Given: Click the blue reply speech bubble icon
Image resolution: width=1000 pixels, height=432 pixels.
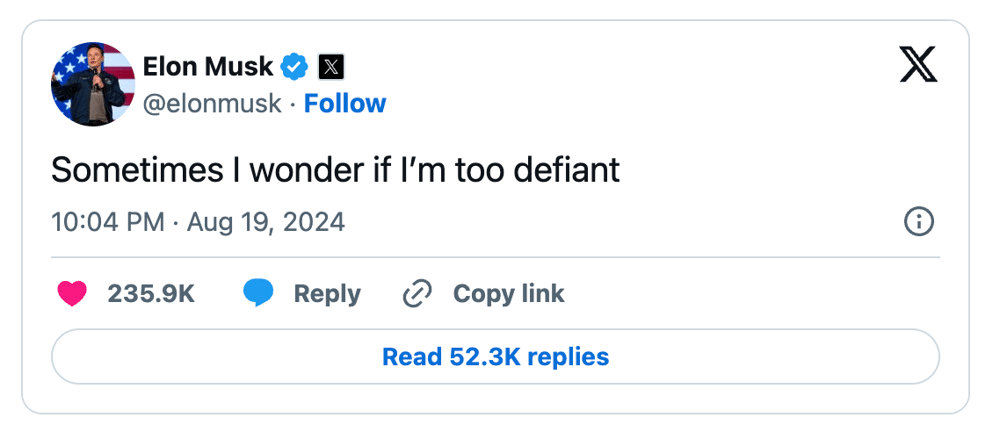Looking at the screenshot, I should (x=258, y=294).
